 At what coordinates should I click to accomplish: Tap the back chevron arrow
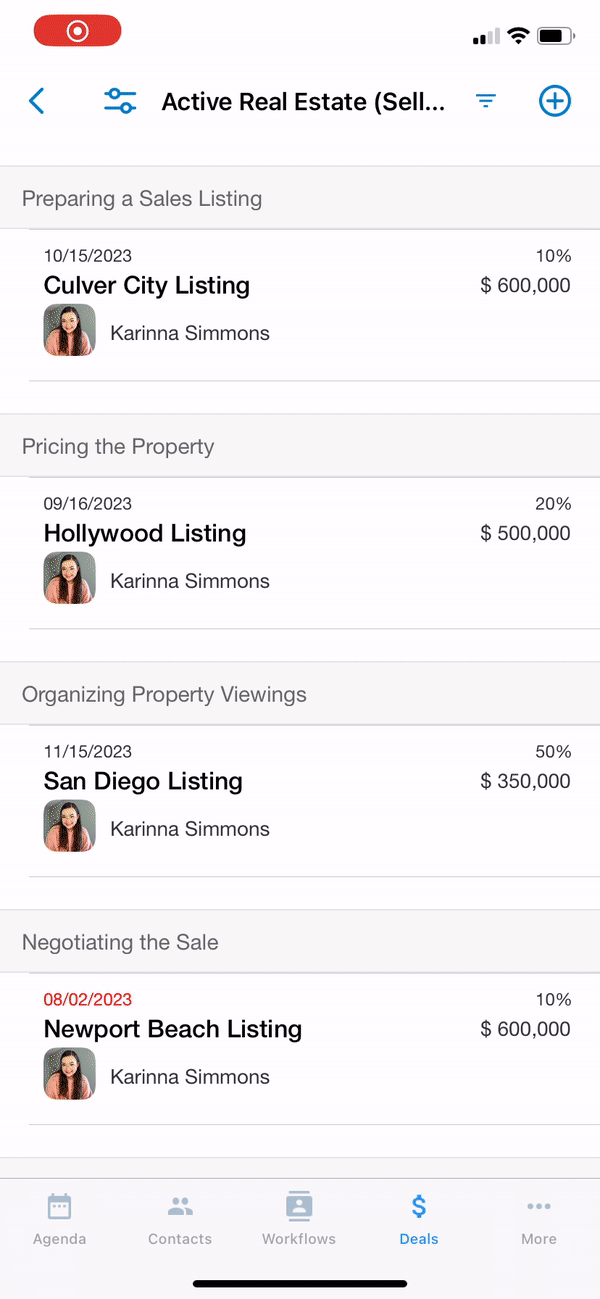tap(37, 101)
